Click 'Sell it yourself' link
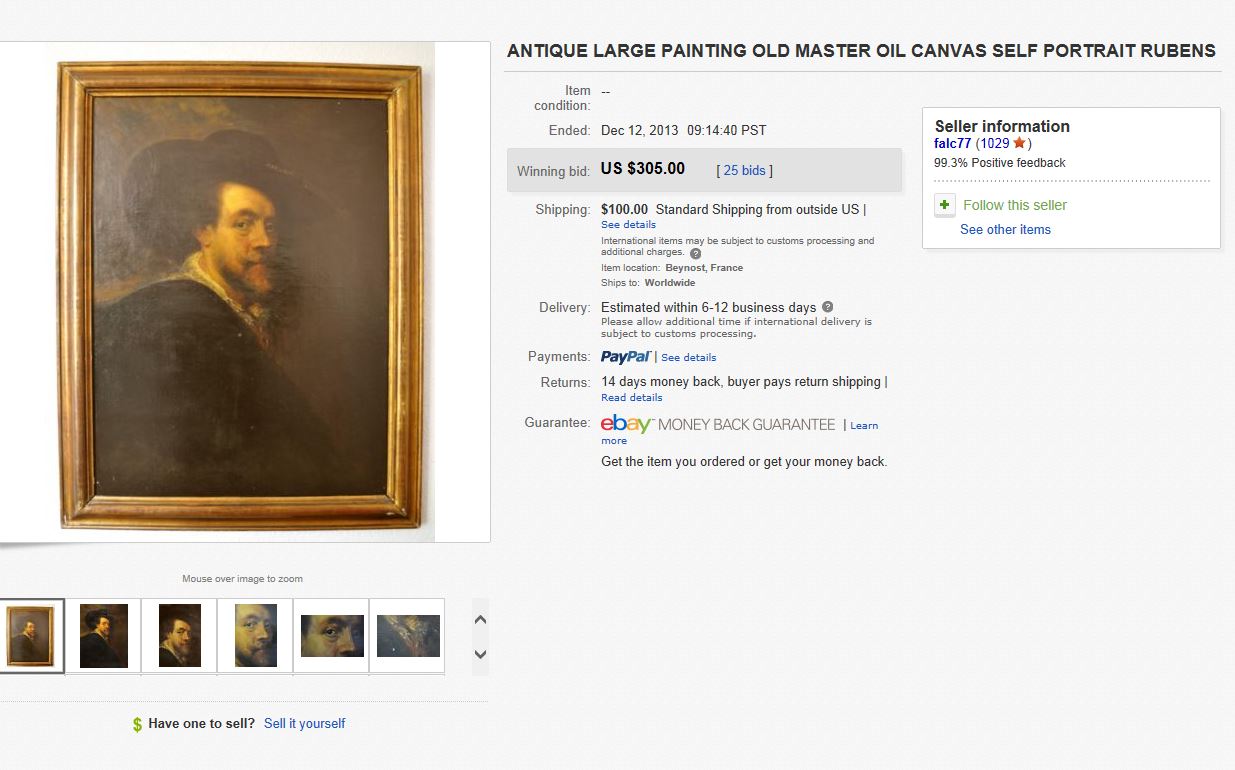Screen dimensions: 1235x770 click(x=304, y=723)
